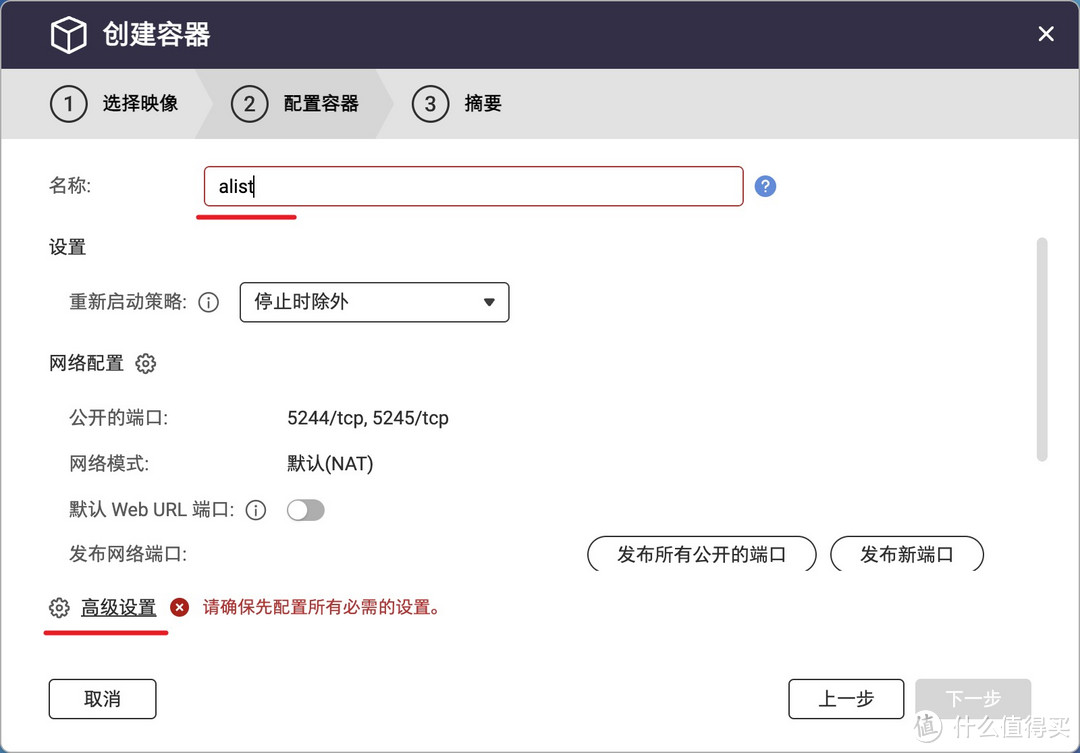Click info icon next to 重新启动策略
The image size is (1080, 753).
[208, 302]
